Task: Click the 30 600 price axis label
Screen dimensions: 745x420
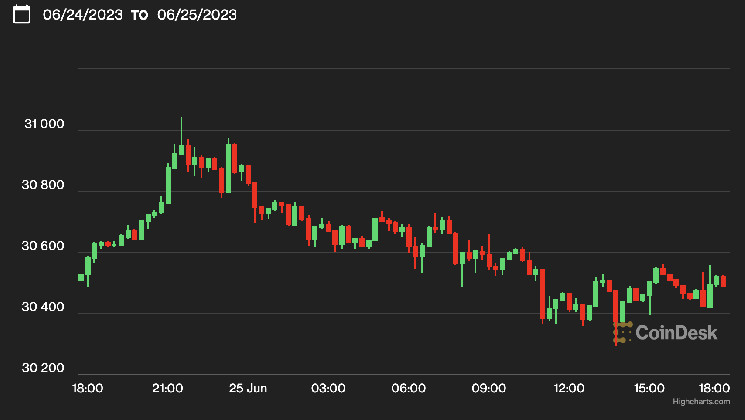Action: (44, 247)
